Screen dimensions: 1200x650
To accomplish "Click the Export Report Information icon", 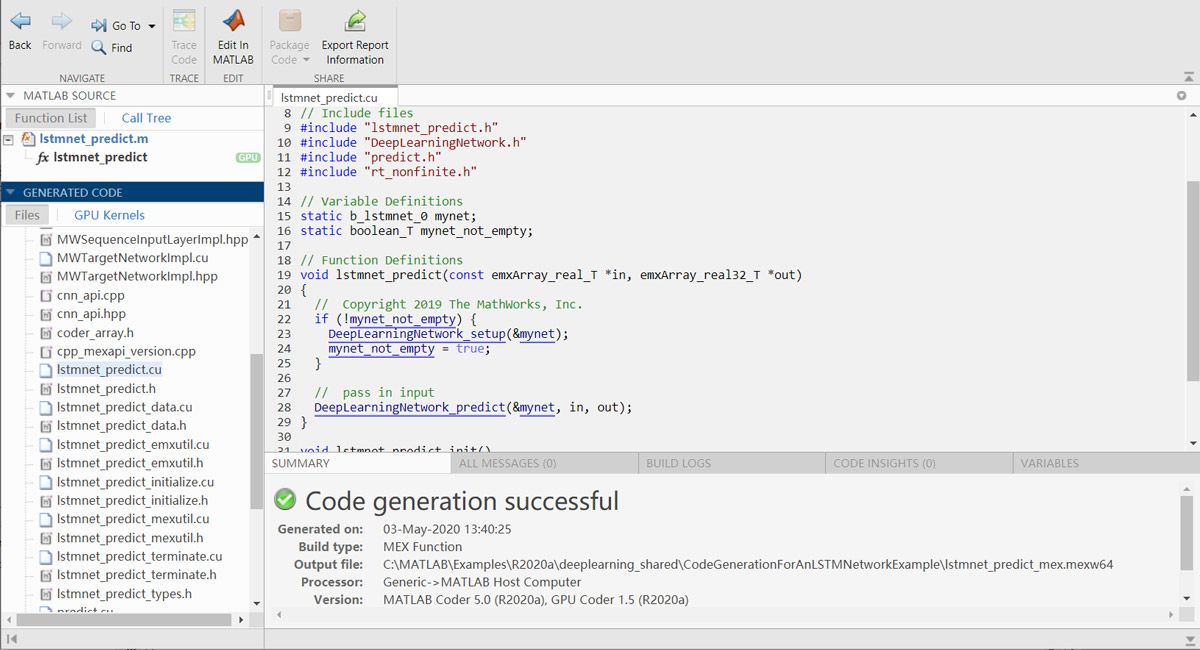I will (355, 22).
